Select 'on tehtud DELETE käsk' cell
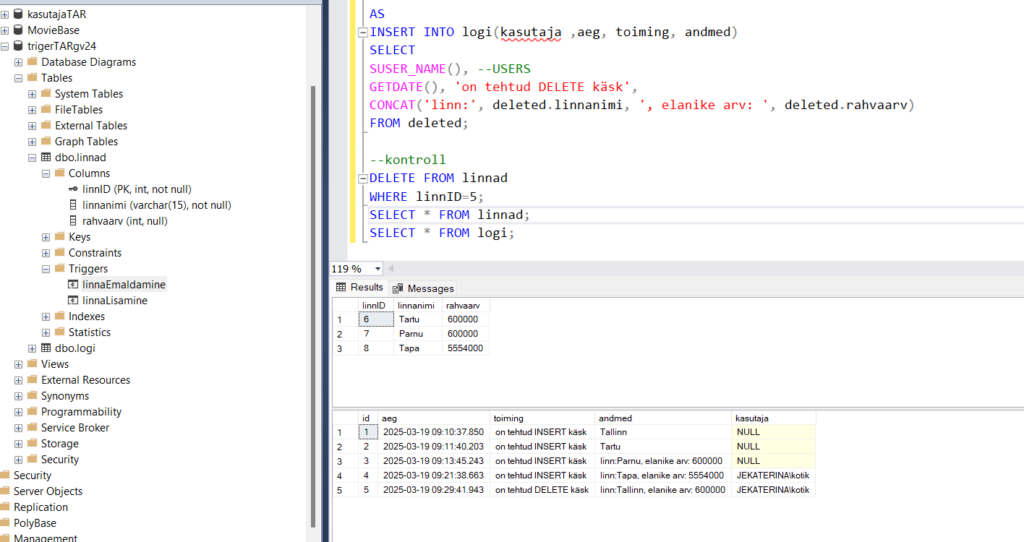Screen dimensions: 1024x542 [x=542, y=490]
